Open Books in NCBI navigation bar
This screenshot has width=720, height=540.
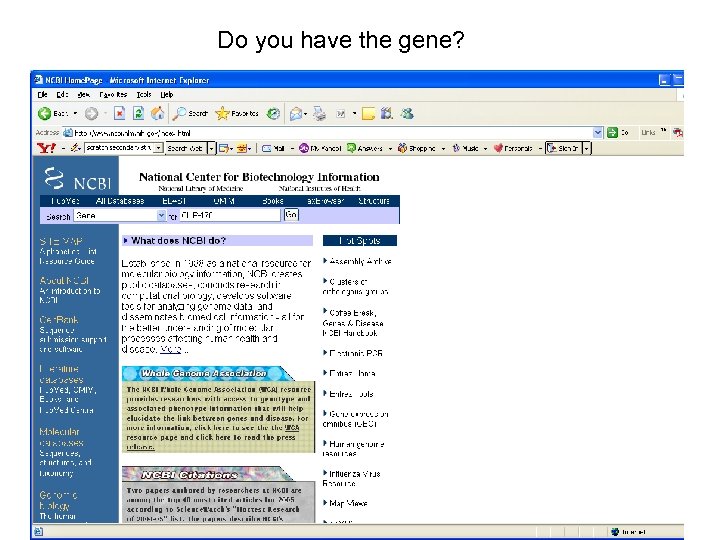(273, 201)
